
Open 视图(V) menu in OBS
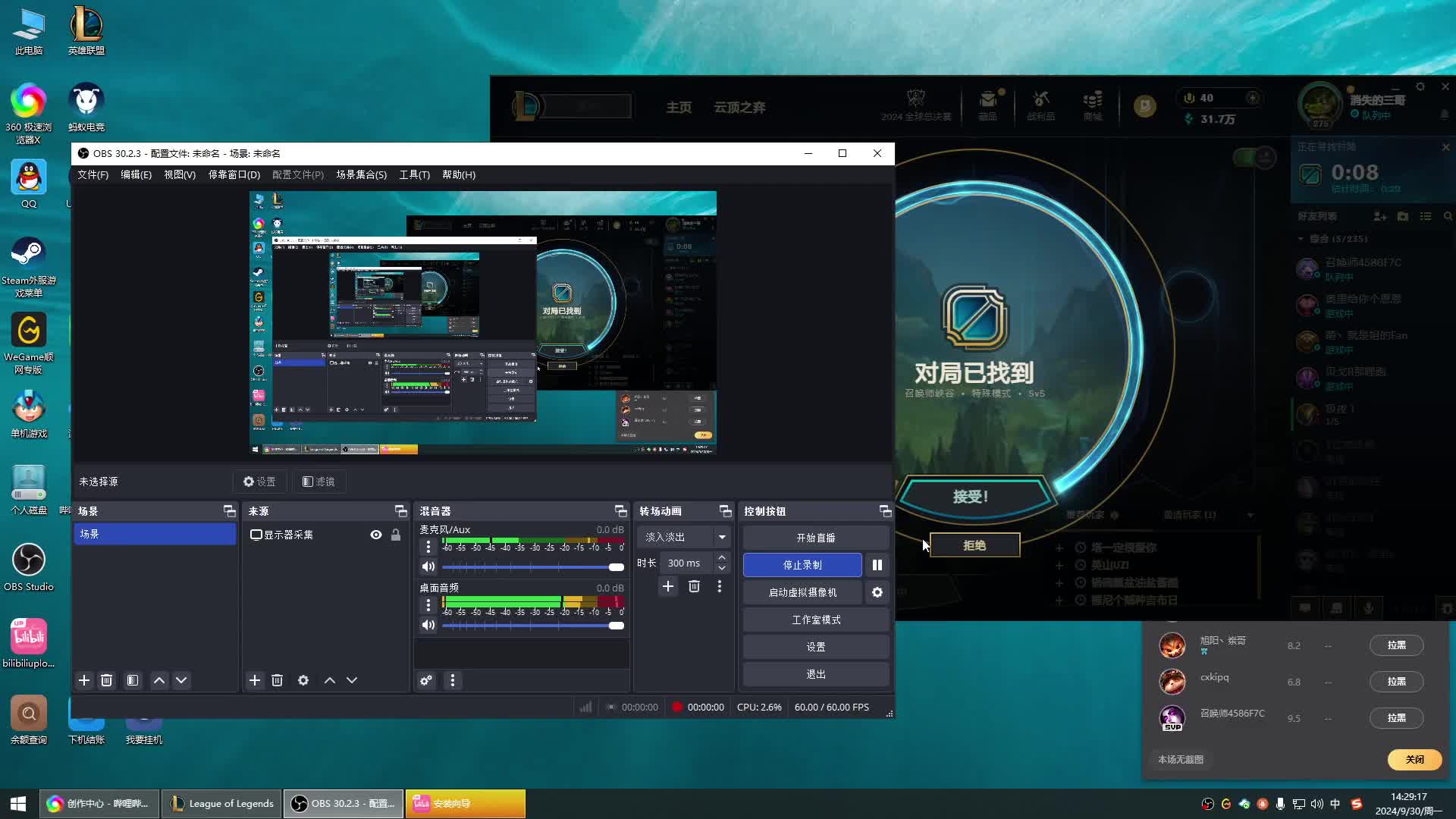point(180,174)
